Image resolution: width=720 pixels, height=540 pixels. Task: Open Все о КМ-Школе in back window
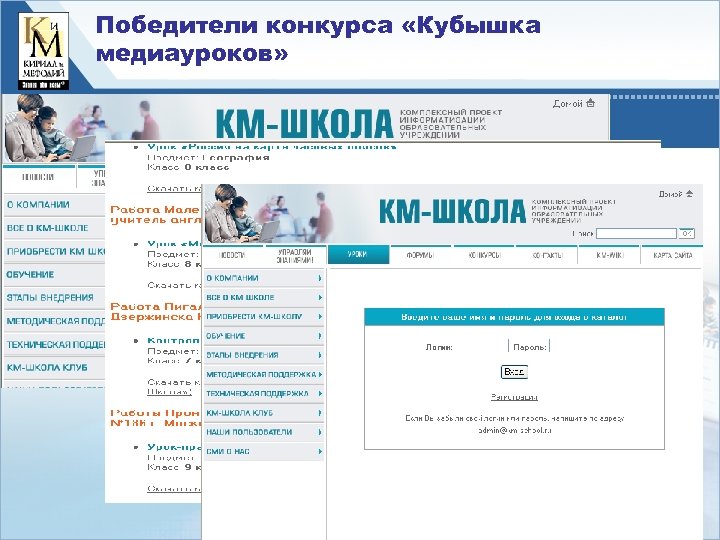pyautogui.click(x=55, y=228)
